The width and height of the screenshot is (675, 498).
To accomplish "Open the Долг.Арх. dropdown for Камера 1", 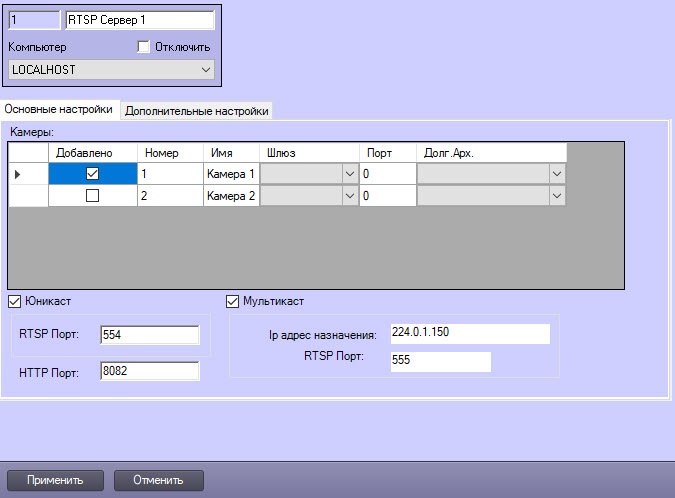I will (x=556, y=174).
